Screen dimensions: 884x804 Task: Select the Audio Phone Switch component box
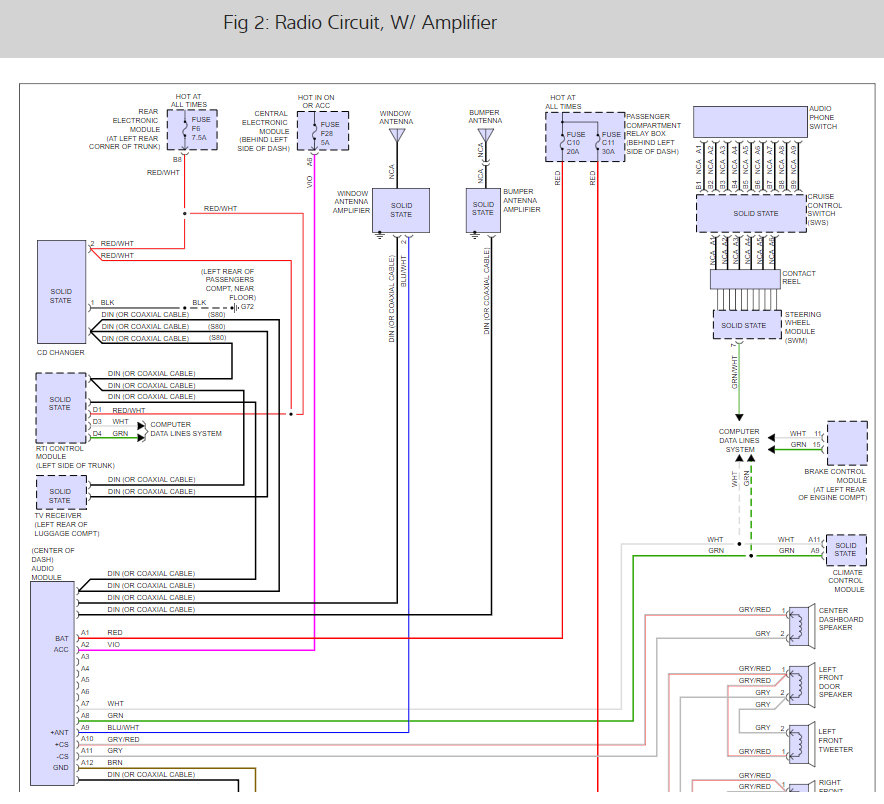(750, 122)
